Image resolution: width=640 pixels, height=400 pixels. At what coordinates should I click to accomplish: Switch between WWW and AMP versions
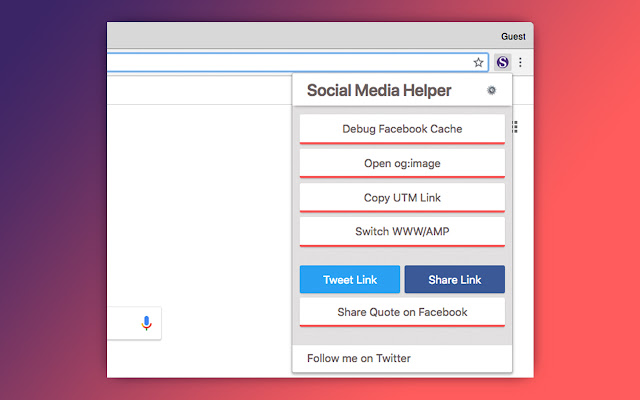coord(402,231)
